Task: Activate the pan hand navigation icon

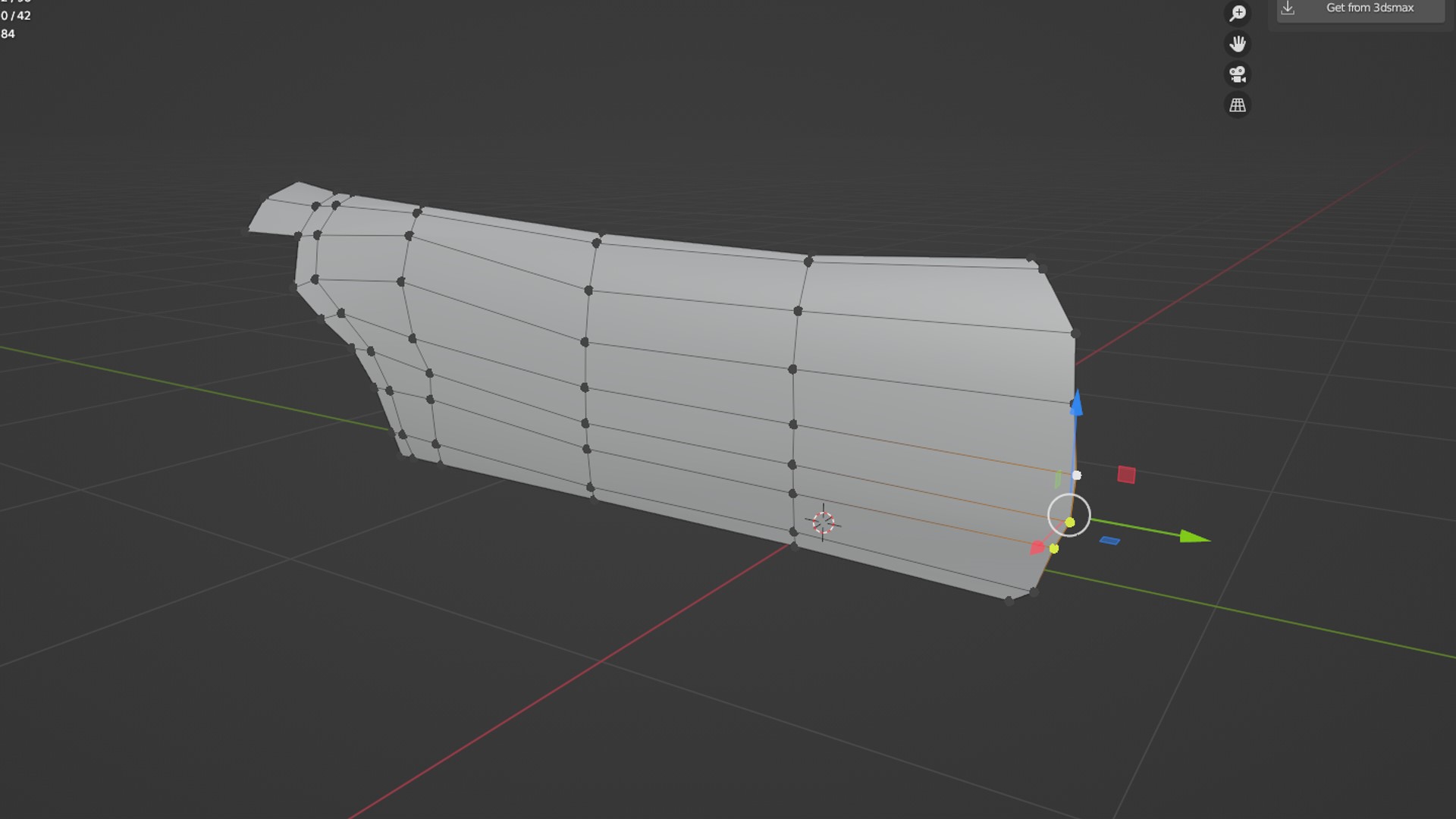Action: [1238, 44]
